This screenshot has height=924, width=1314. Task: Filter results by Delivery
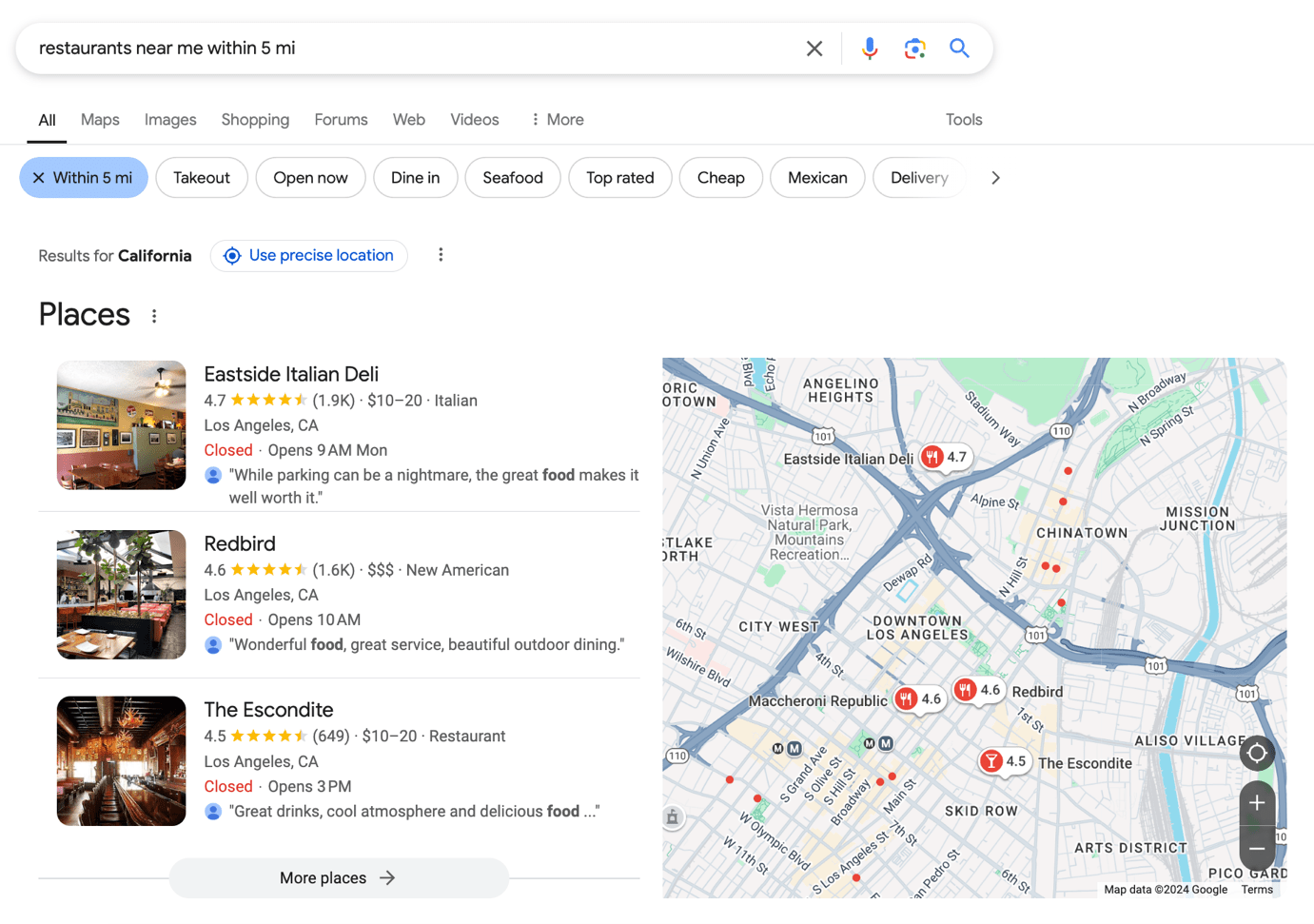click(x=919, y=178)
